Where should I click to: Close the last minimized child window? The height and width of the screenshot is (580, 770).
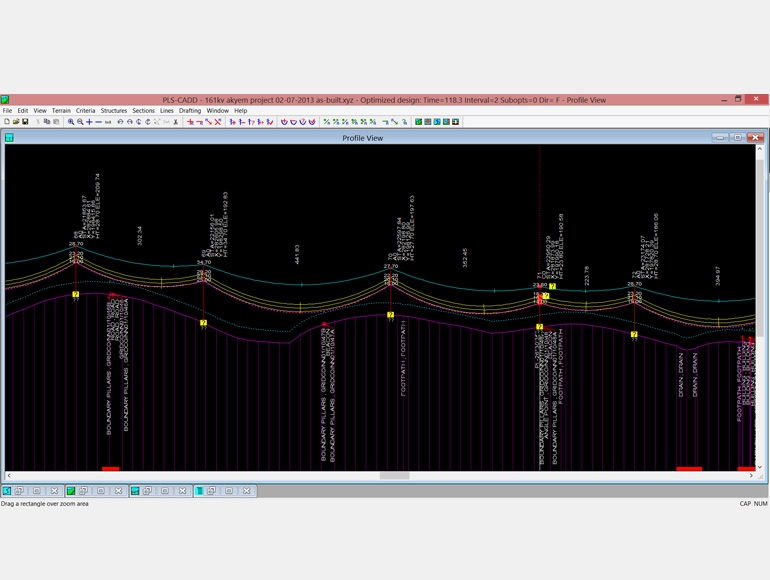click(247, 491)
